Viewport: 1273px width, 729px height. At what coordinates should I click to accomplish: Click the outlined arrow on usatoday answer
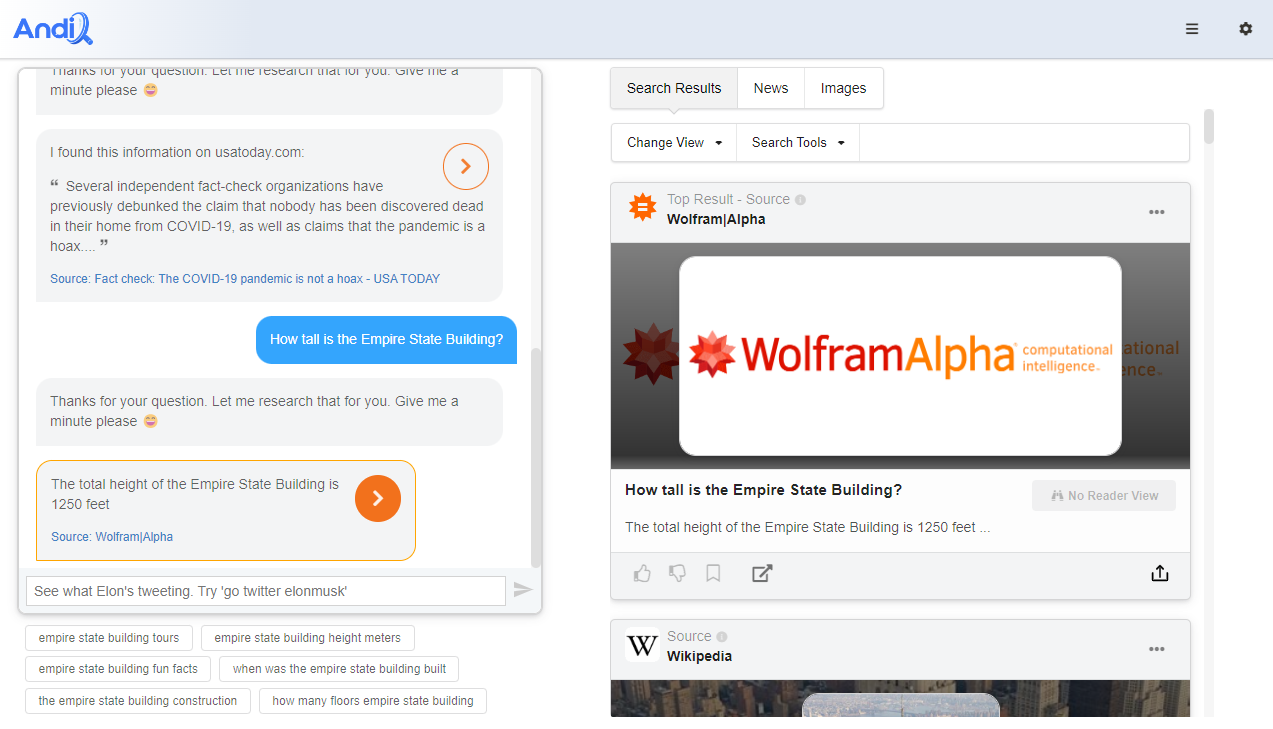(466, 167)
